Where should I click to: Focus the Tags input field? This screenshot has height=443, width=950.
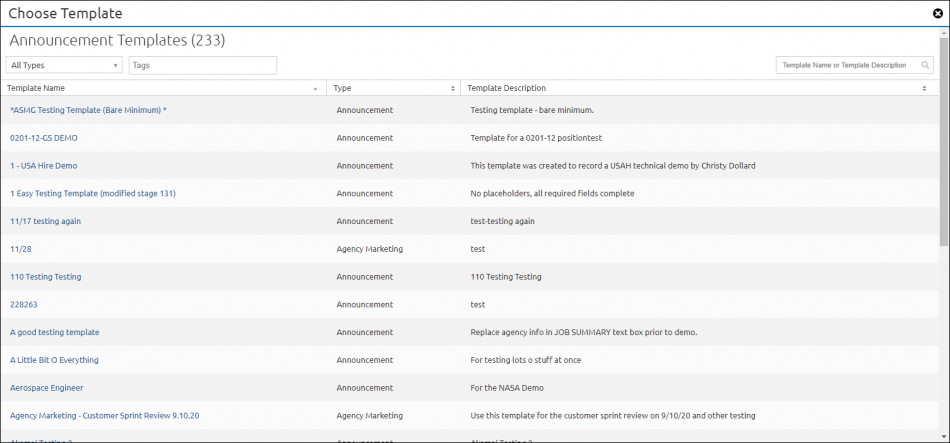(x=202, y=65)
